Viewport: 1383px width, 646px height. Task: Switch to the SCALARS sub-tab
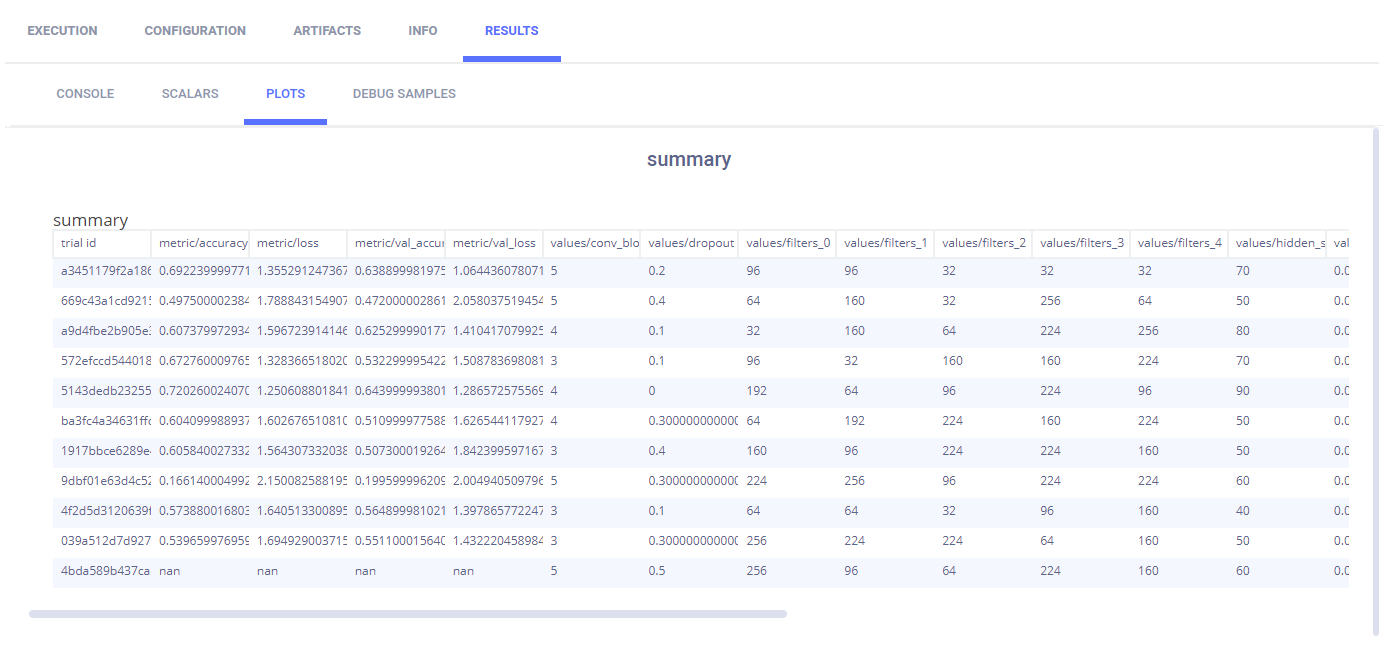(x=190, y=94)
